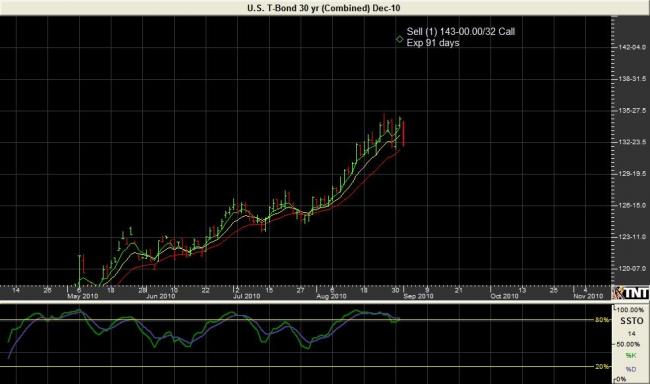Click the diamond marker next to Sell order

click(400, 39)
